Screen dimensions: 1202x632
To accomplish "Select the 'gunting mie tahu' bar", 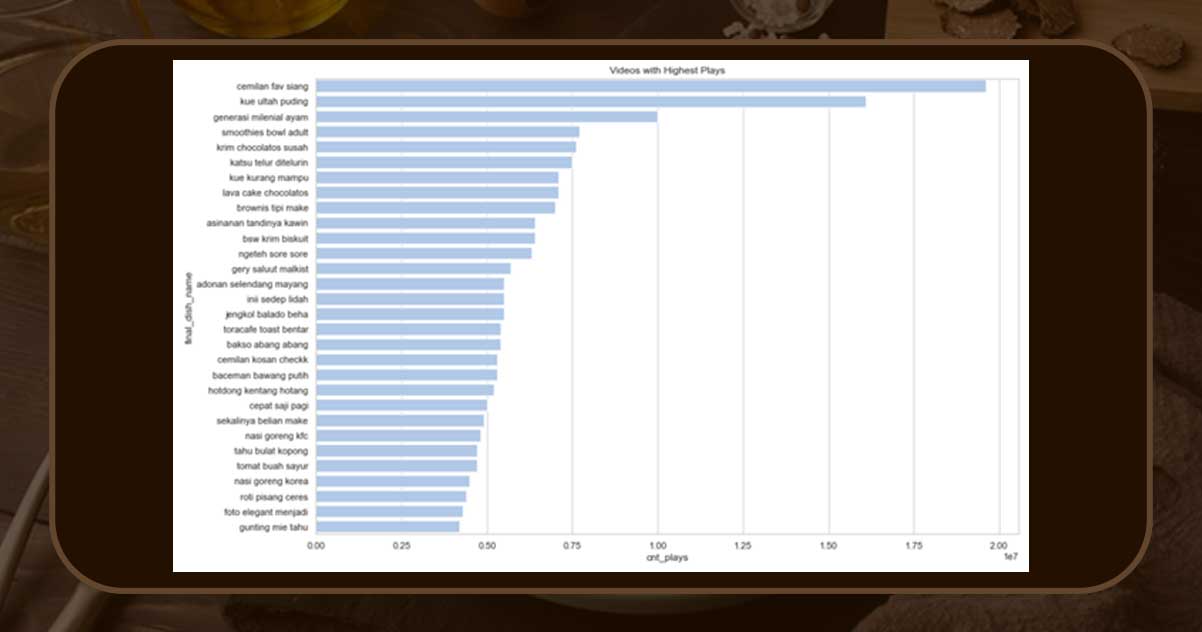I will tap(387, 526).
